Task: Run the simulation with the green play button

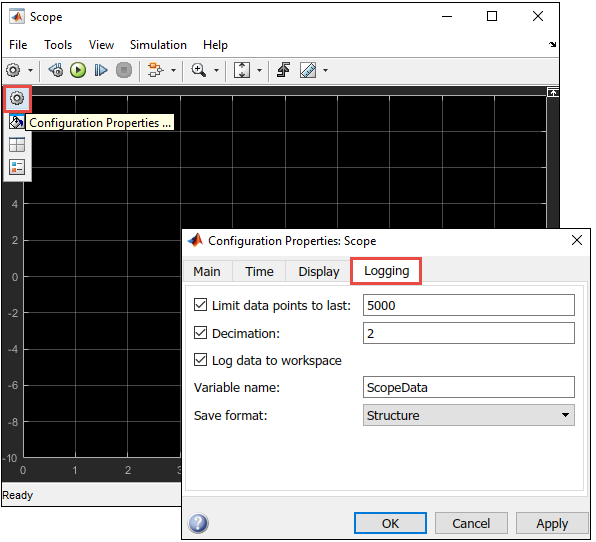Action: click(x=78, y=70)
